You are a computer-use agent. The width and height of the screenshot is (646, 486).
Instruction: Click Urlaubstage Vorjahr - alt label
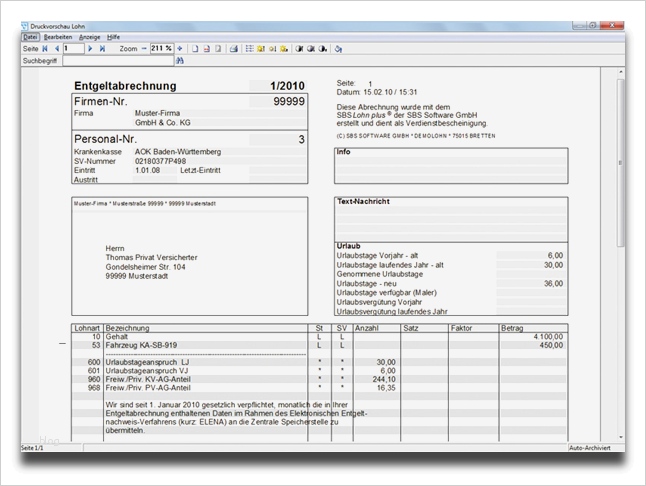[x=377, y=255]
